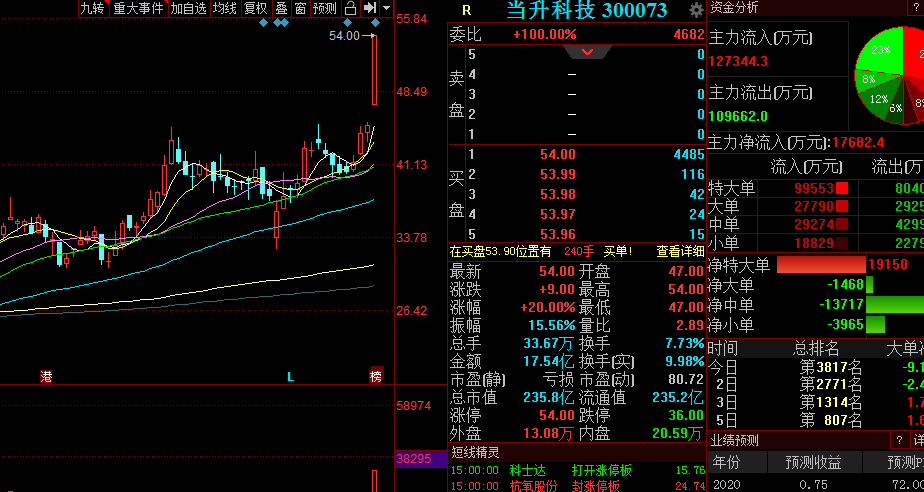Open help icon in 业绩预测 panel

point(899,441)
